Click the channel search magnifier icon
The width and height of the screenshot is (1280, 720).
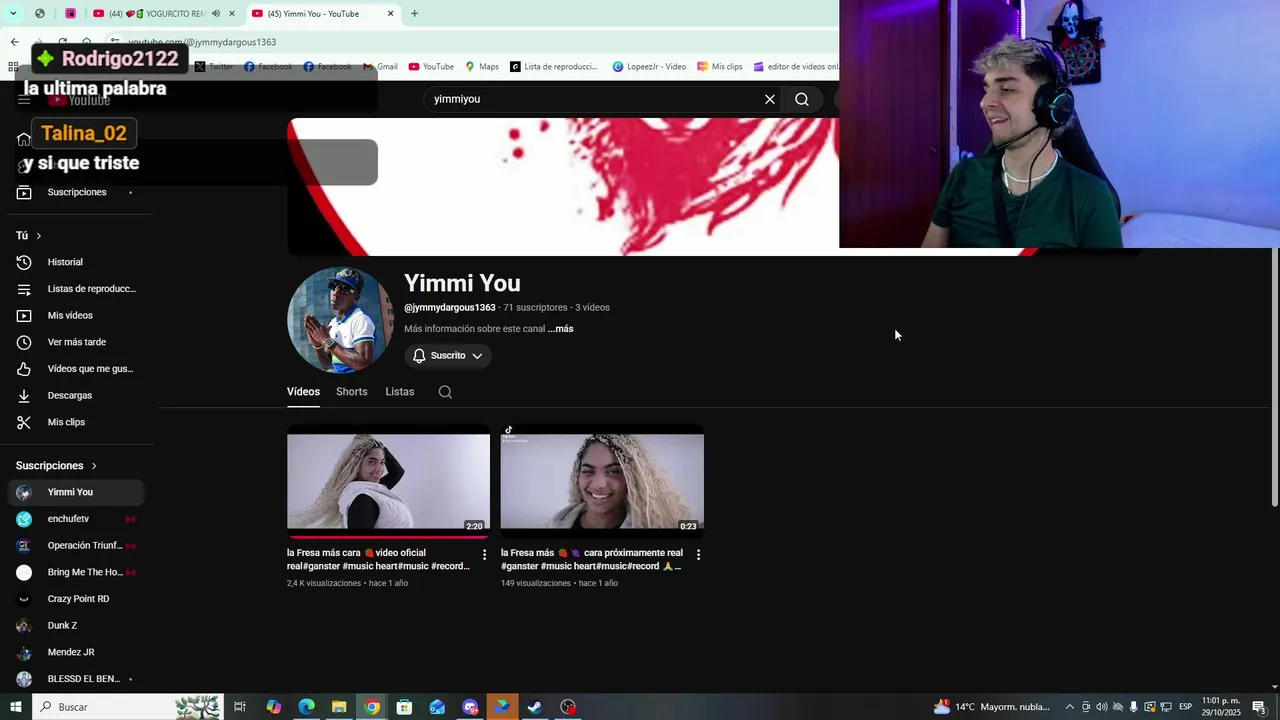[445, 392]
